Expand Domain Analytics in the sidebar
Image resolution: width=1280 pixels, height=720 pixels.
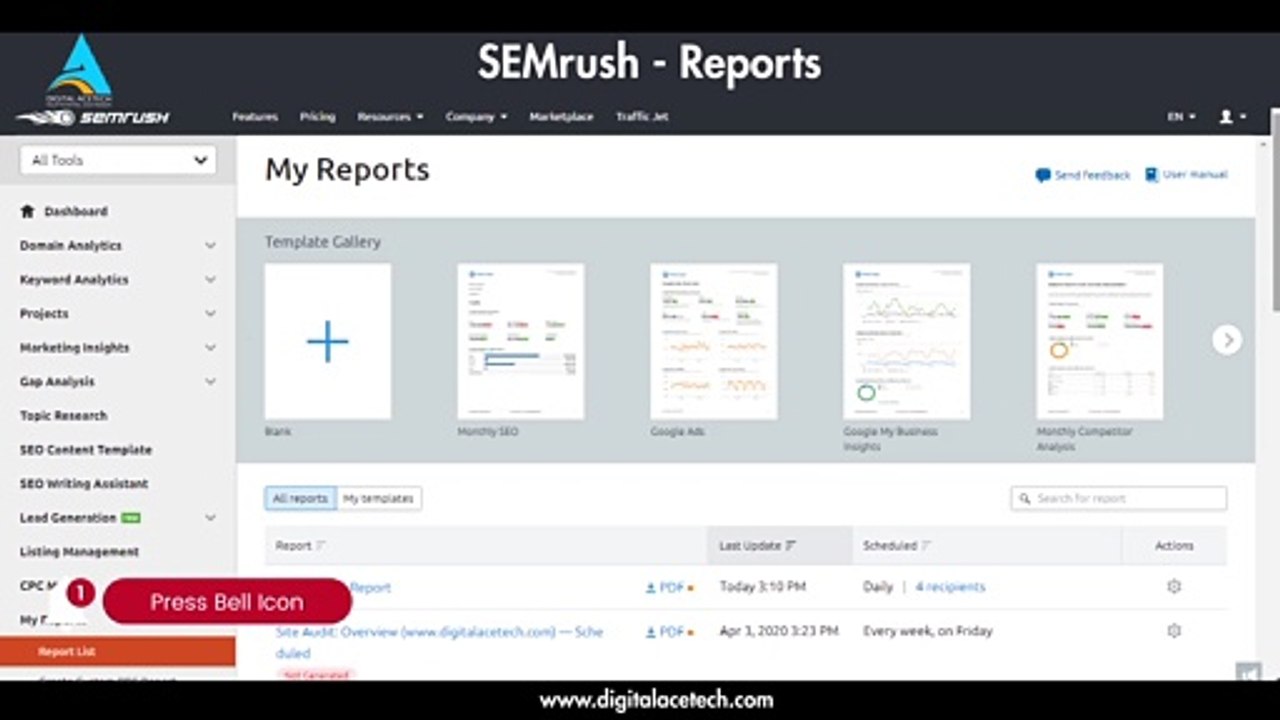210,245
